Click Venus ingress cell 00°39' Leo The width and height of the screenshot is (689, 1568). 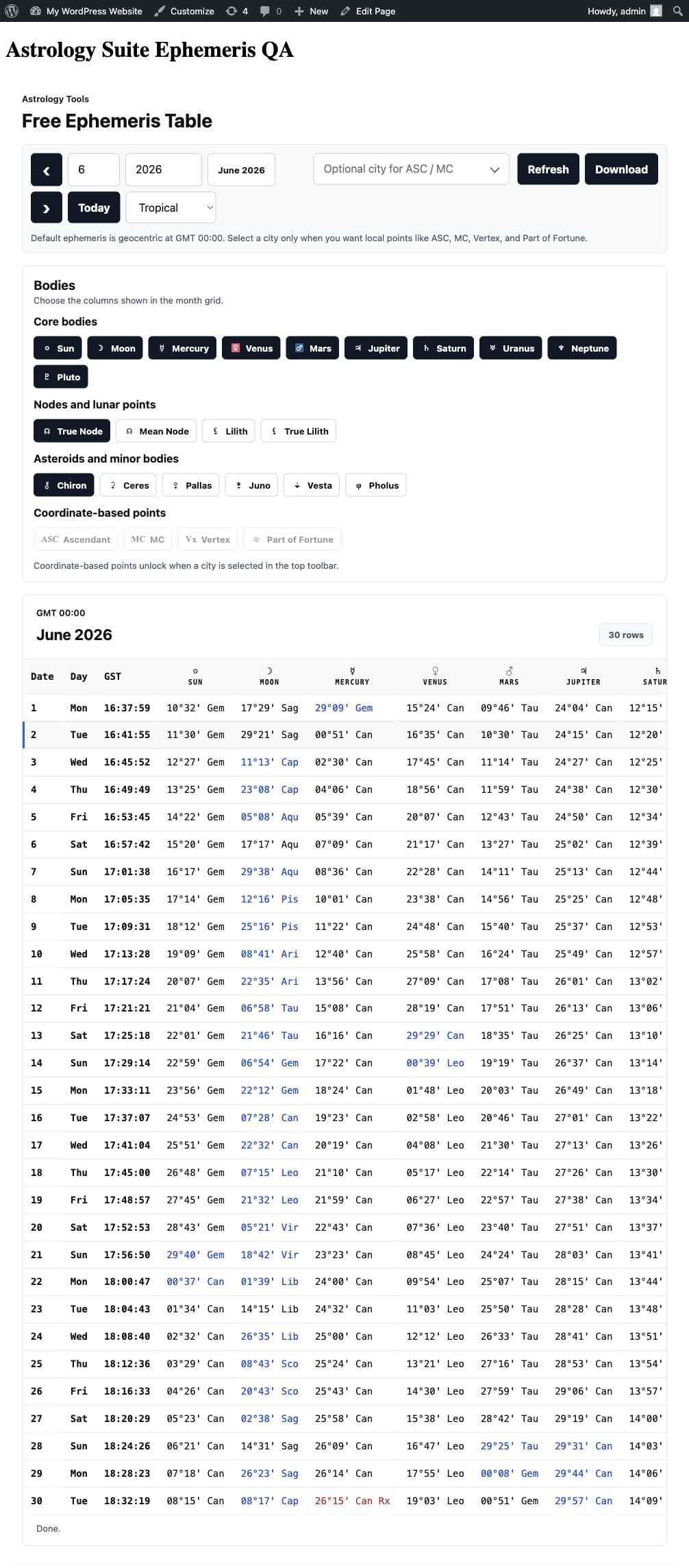435,1063
